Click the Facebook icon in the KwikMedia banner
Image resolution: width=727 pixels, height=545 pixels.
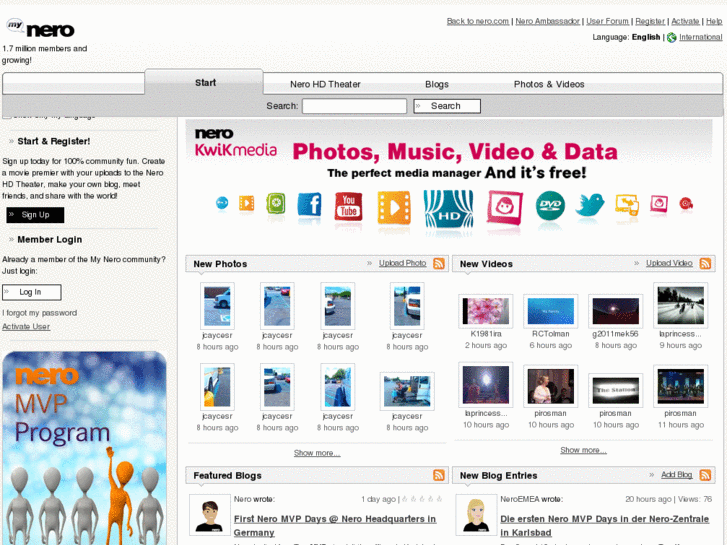309,204
